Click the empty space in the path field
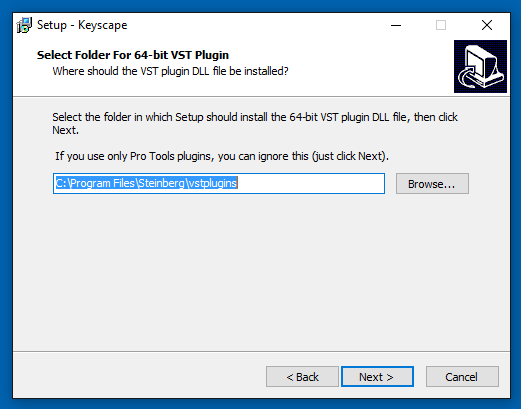The width and height of the screenshot is (521, 409). coord(310,183)
